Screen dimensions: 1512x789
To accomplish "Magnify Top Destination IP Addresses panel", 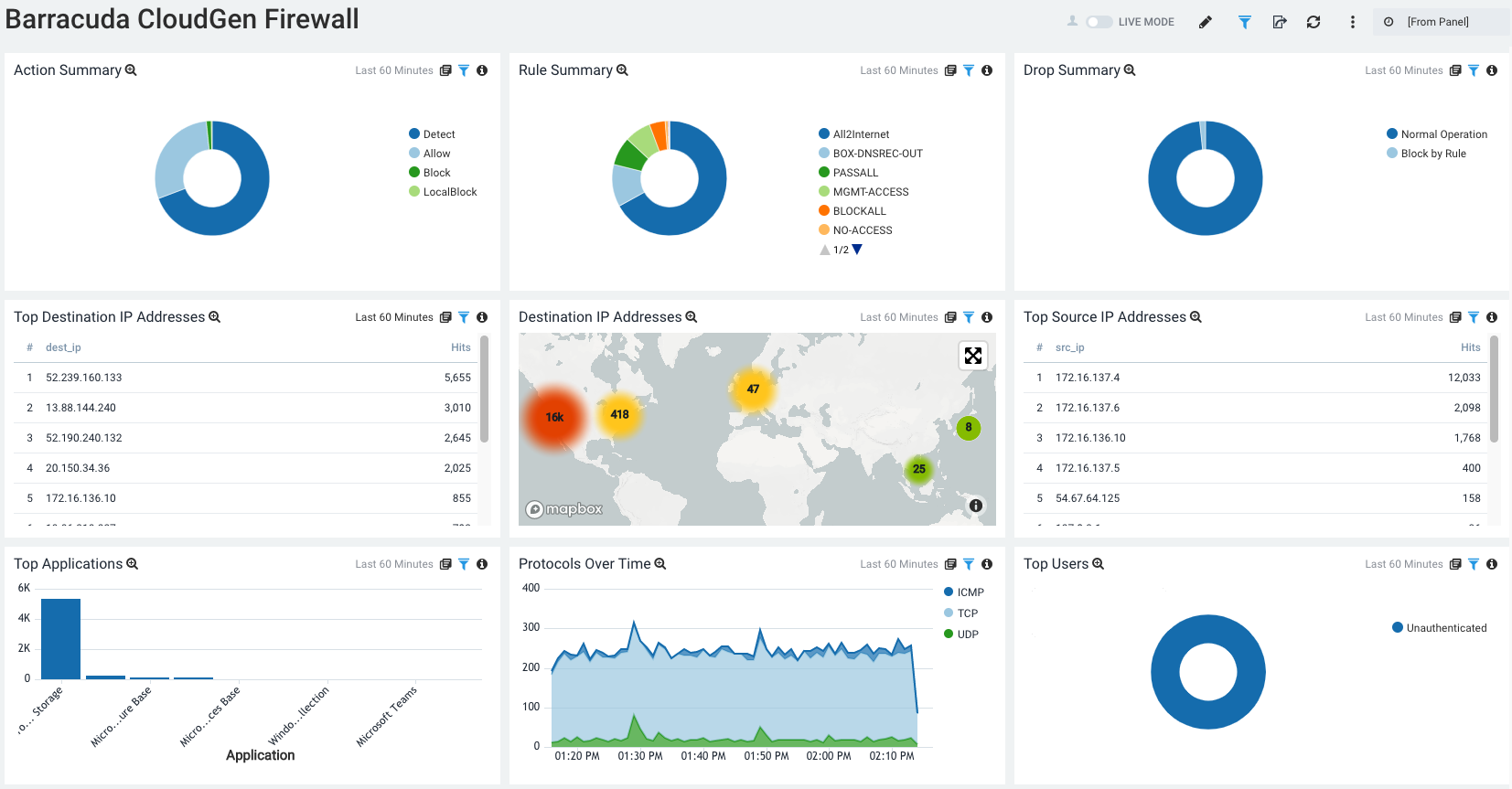I will point(215,317).
